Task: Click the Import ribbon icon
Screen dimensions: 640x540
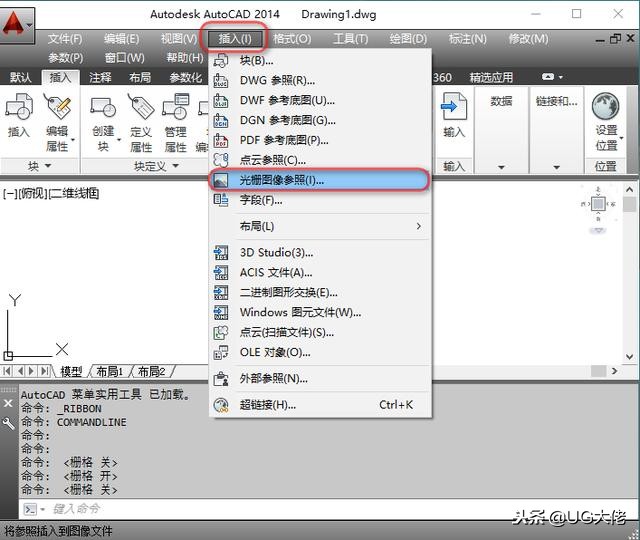Action: tap(454, 107)
